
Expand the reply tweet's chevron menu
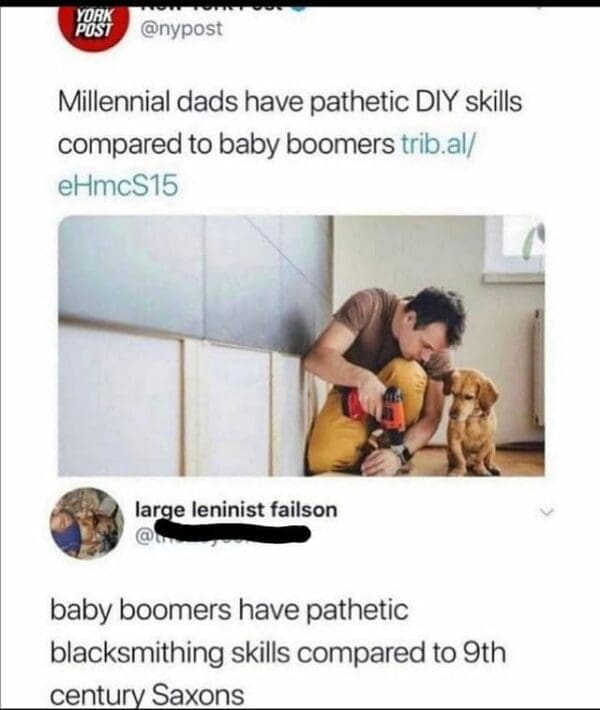tap(547, 512)
